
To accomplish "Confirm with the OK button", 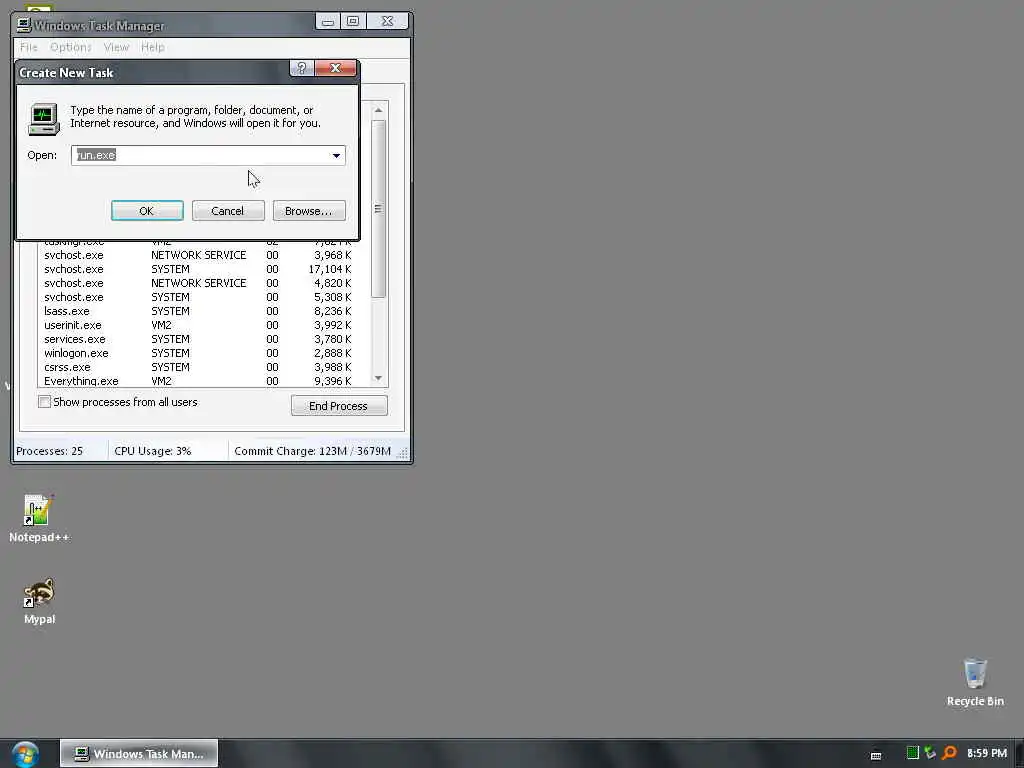I will point(147,211).
